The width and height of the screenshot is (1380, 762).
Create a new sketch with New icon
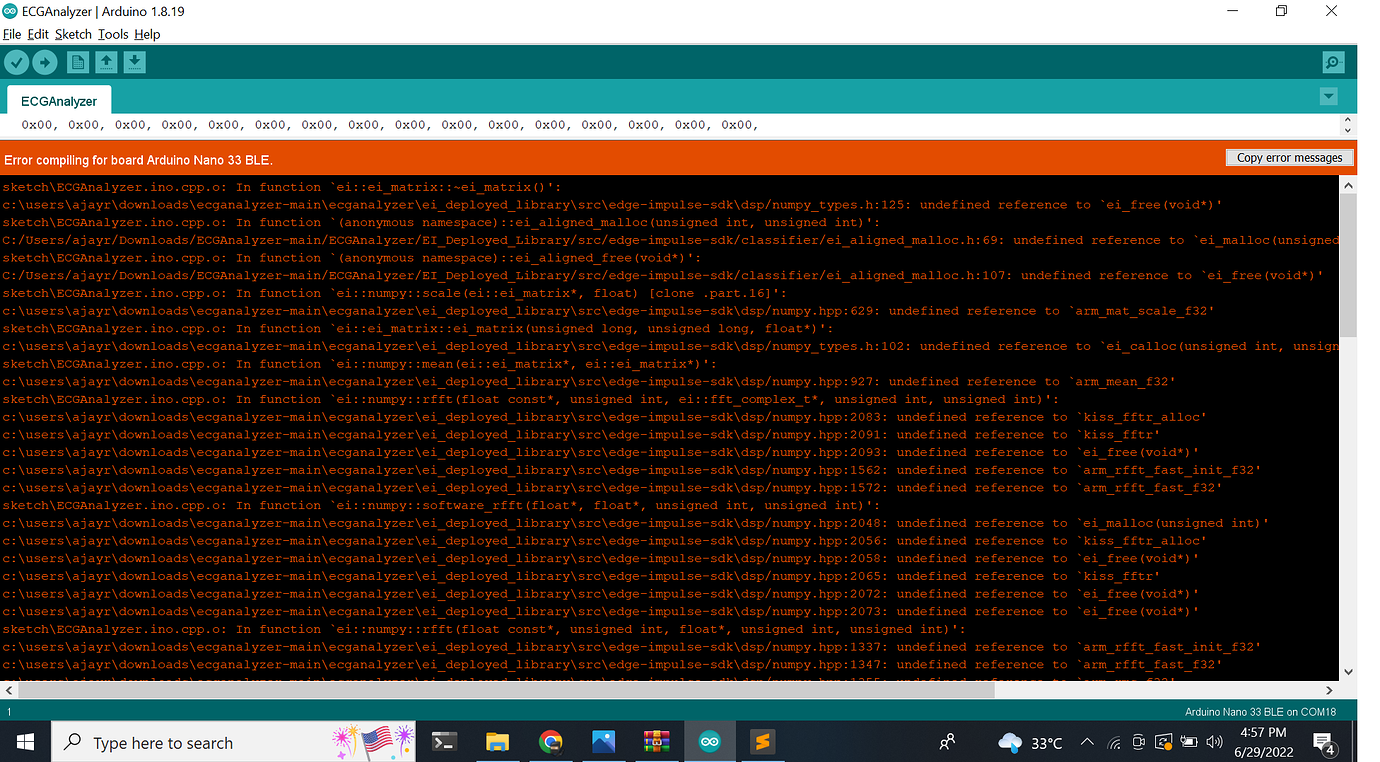pyautogui.click(x=78, y=63)
